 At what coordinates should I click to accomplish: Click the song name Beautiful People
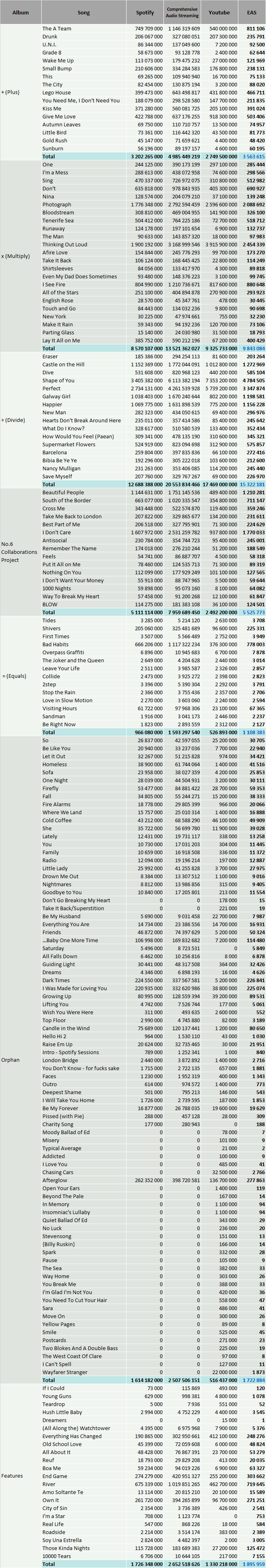(x=63, y=492)
